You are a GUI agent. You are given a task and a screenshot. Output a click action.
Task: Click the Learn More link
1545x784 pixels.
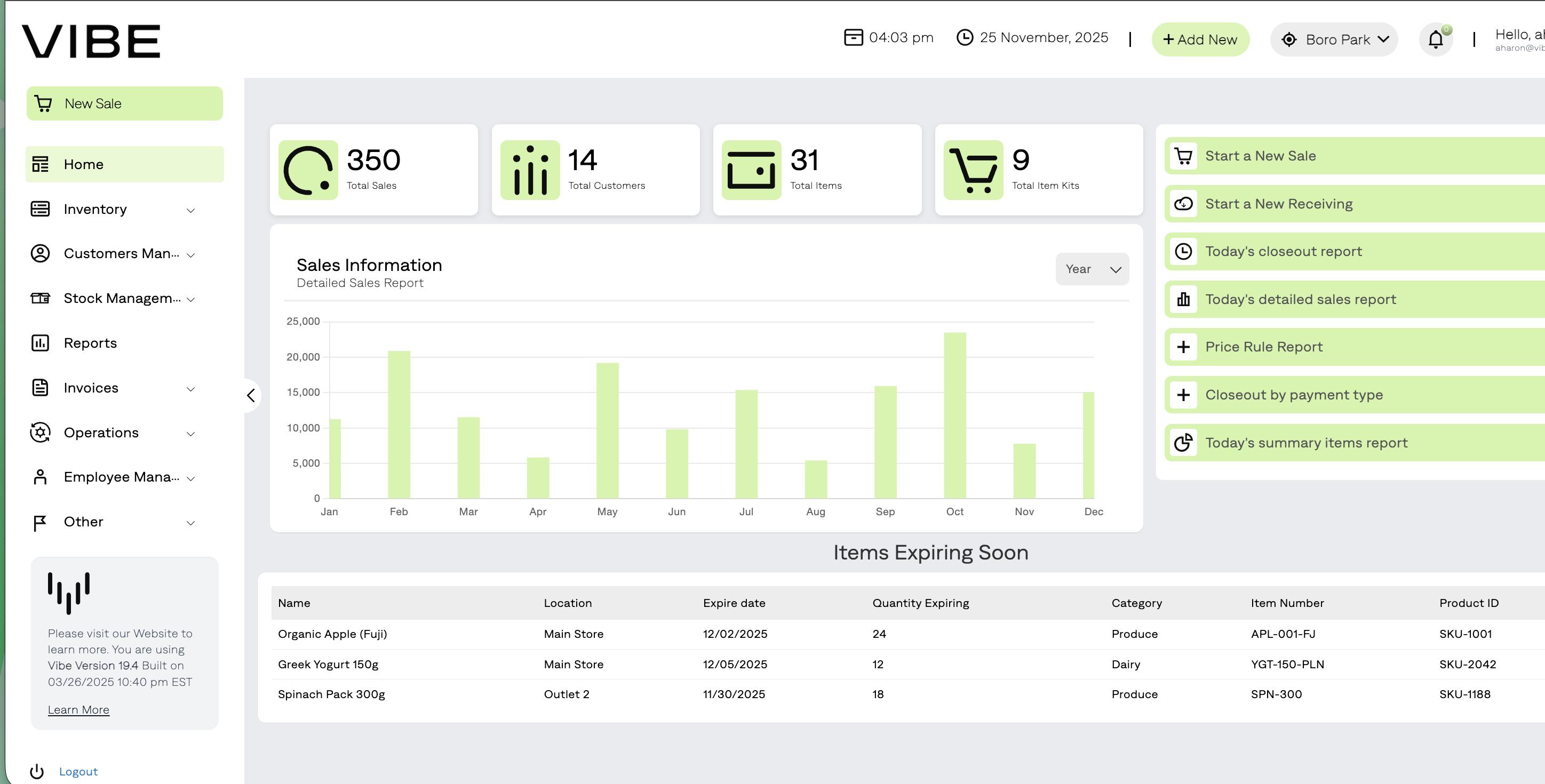tap(78, 709)
